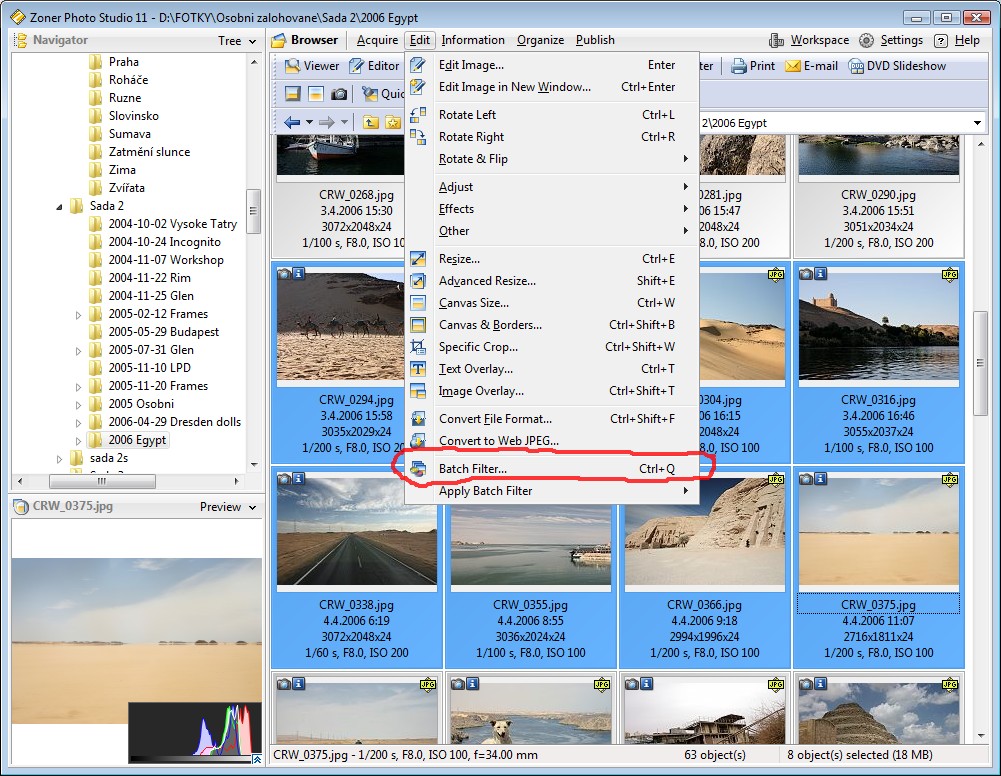Image resolution: width=1001 pixels, height=776 pixels.
Task: Open the Organize menu
Action: pos(540,40)
